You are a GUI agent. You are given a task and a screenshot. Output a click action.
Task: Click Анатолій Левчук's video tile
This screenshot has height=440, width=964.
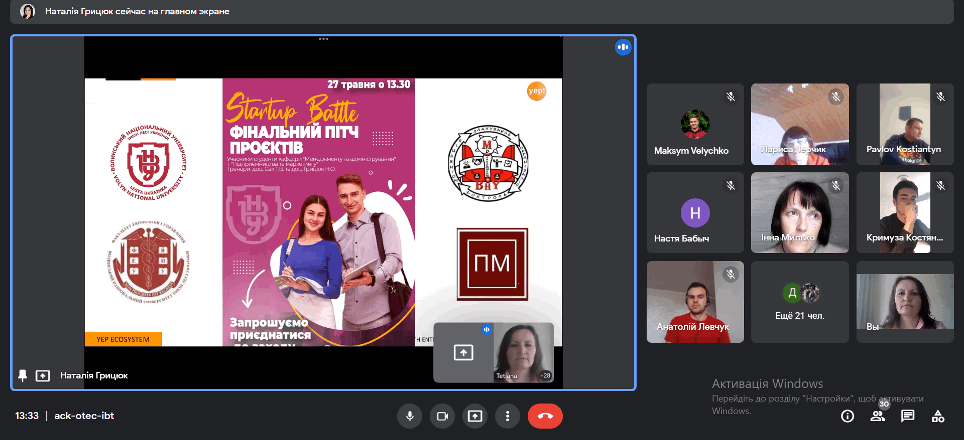(695, 301)
